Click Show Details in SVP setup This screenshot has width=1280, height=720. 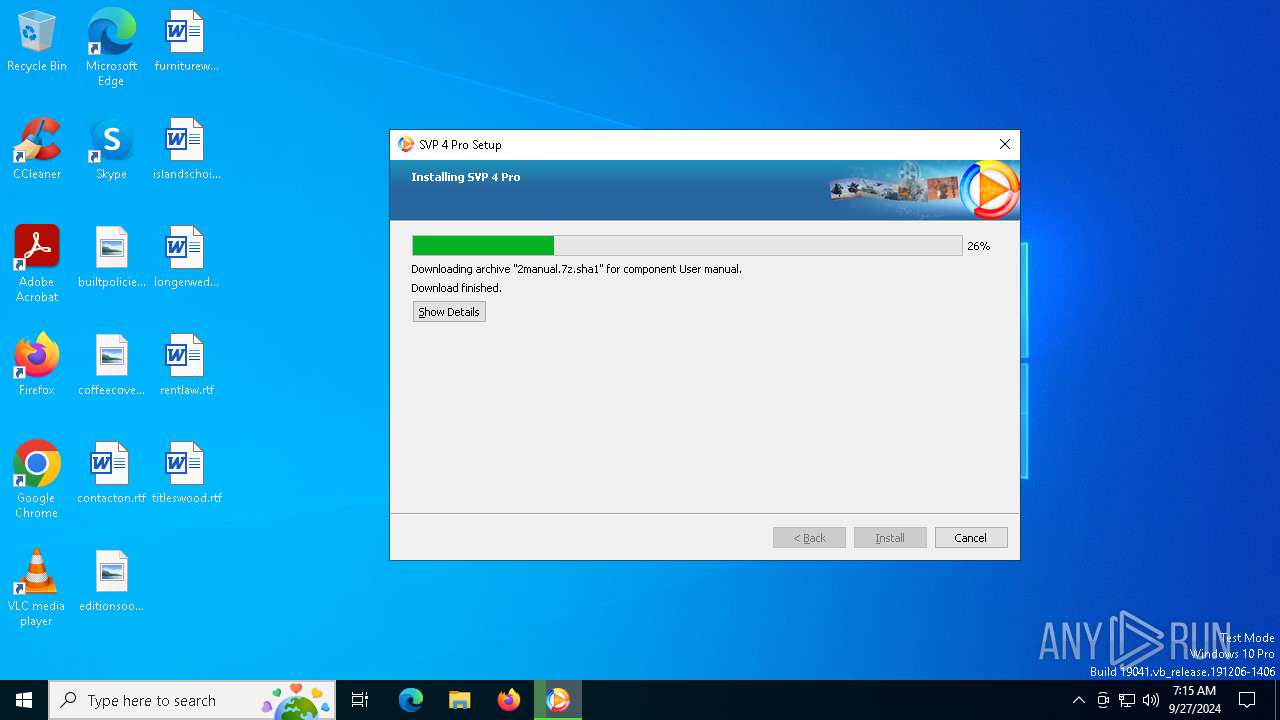[449, 312]
